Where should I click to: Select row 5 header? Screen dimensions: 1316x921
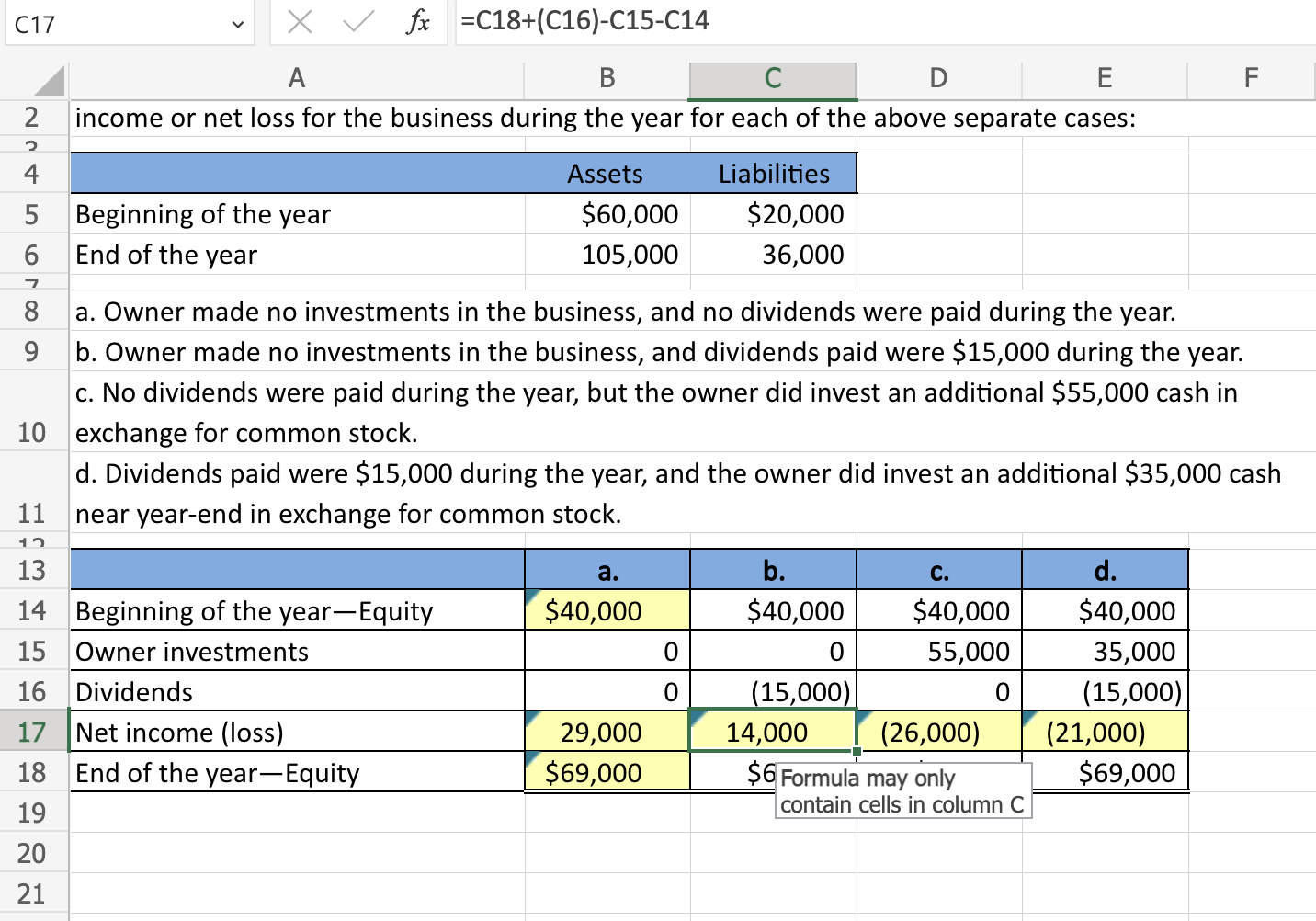[32, 214]
